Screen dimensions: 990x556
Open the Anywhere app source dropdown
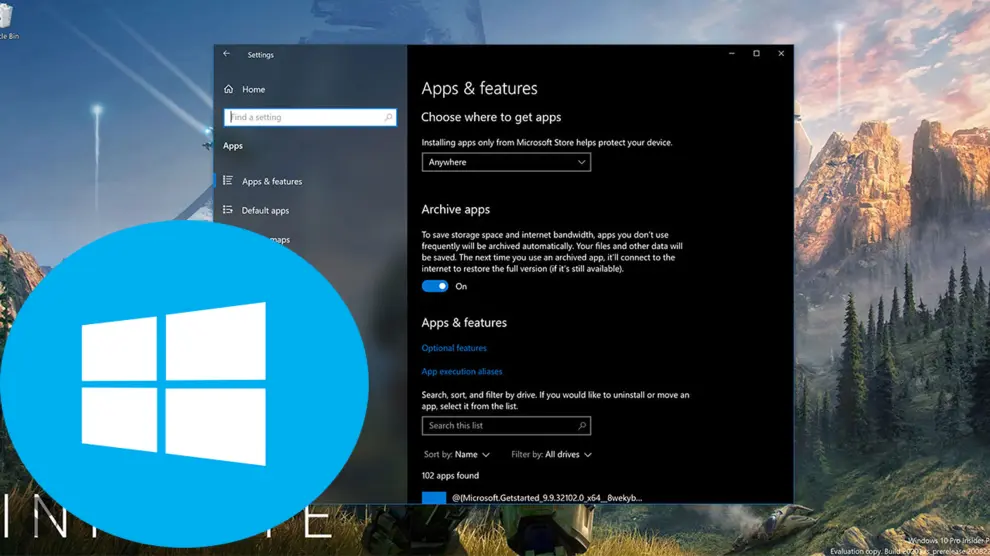pyautogui.click(x=506, y=162)
